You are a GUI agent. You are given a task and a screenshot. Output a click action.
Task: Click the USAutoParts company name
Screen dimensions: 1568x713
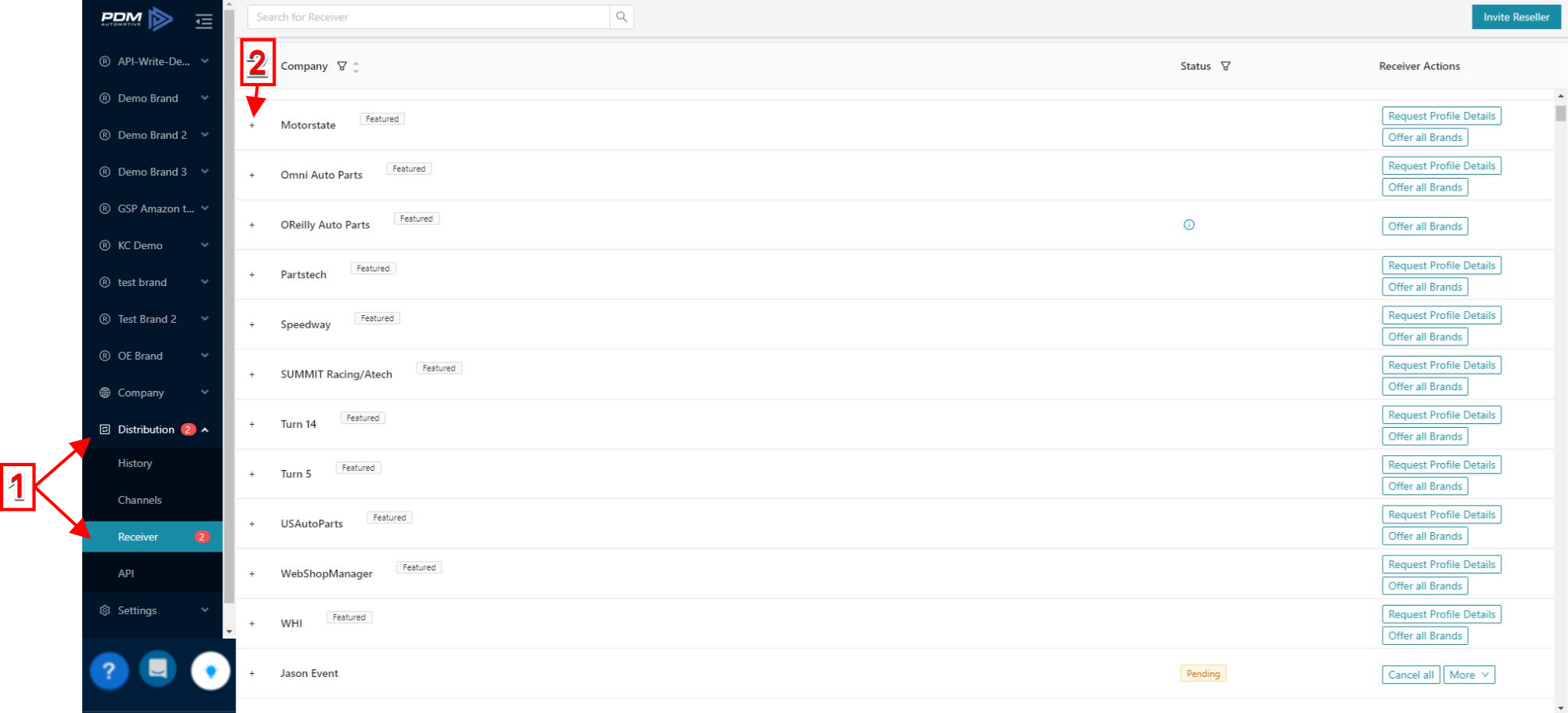tap(312, 523)
